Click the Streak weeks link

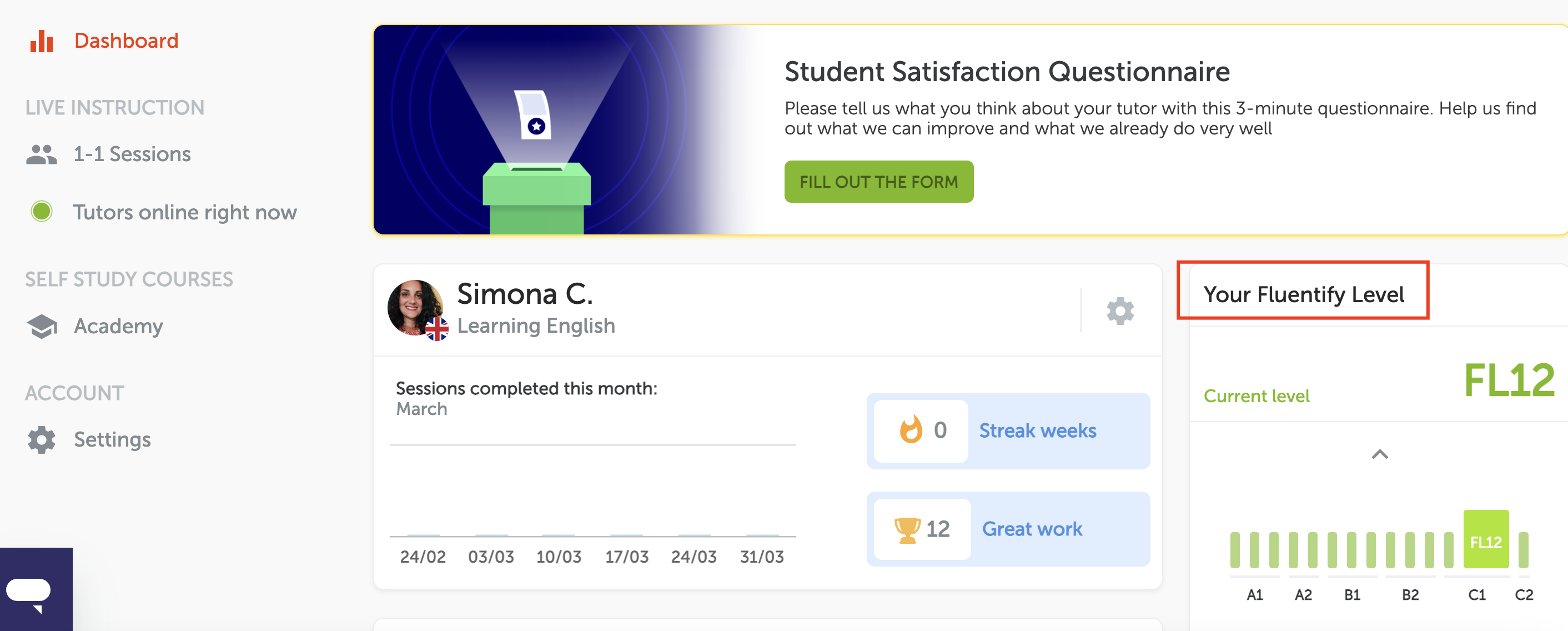1037,430
